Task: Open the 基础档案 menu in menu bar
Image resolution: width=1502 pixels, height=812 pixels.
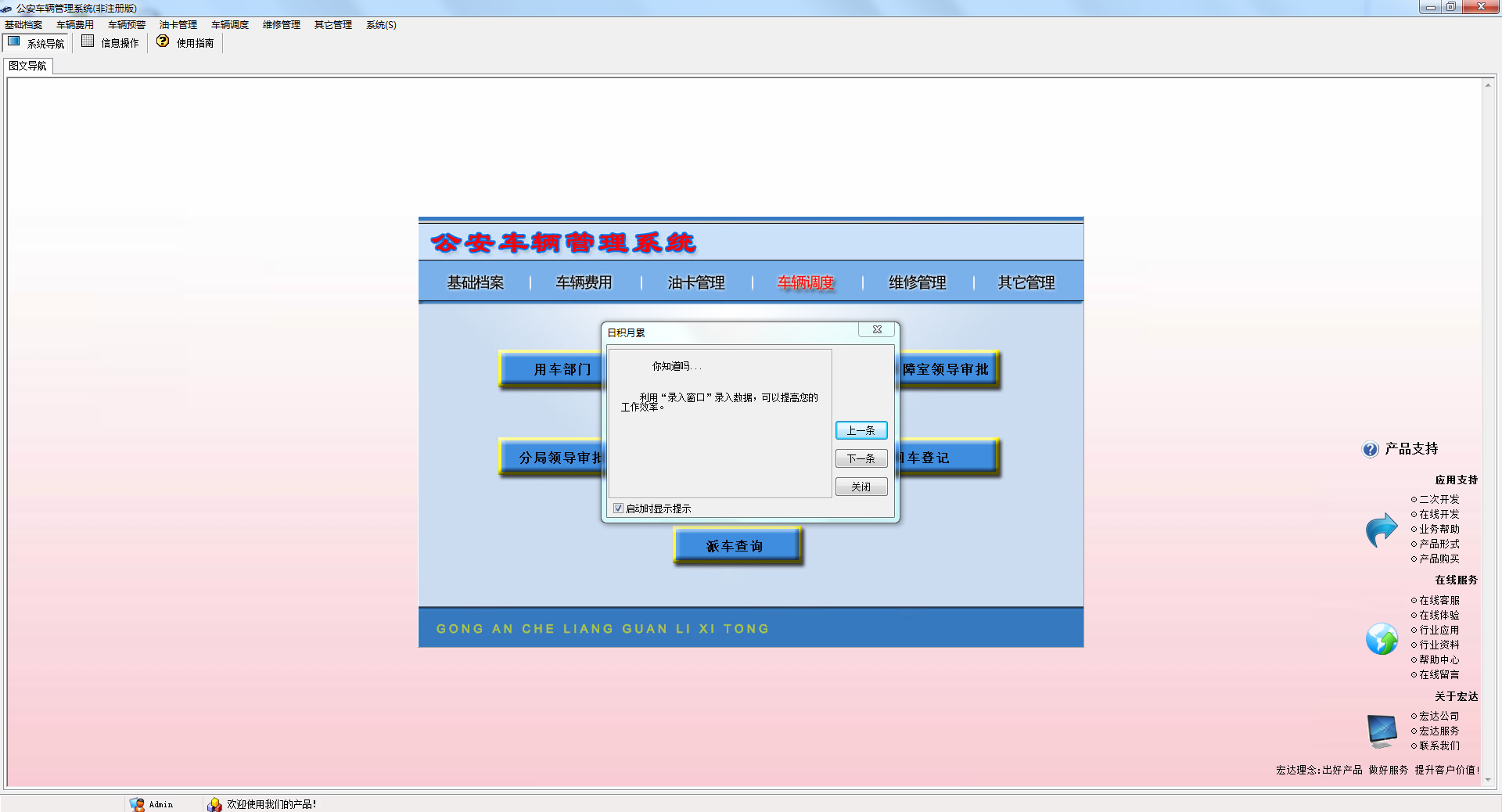Action: 23,25
